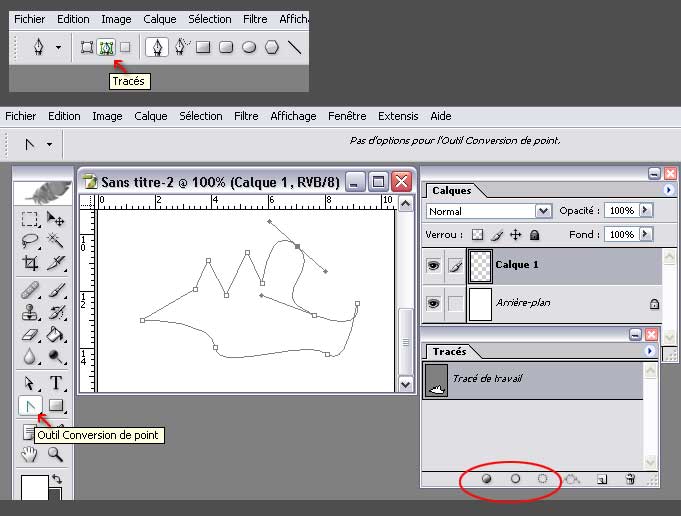The width and height of the screenshot is (681, 516).
Task: Select the Path Selection arrow tool in the toolbox
Action: tap(30, 384)
